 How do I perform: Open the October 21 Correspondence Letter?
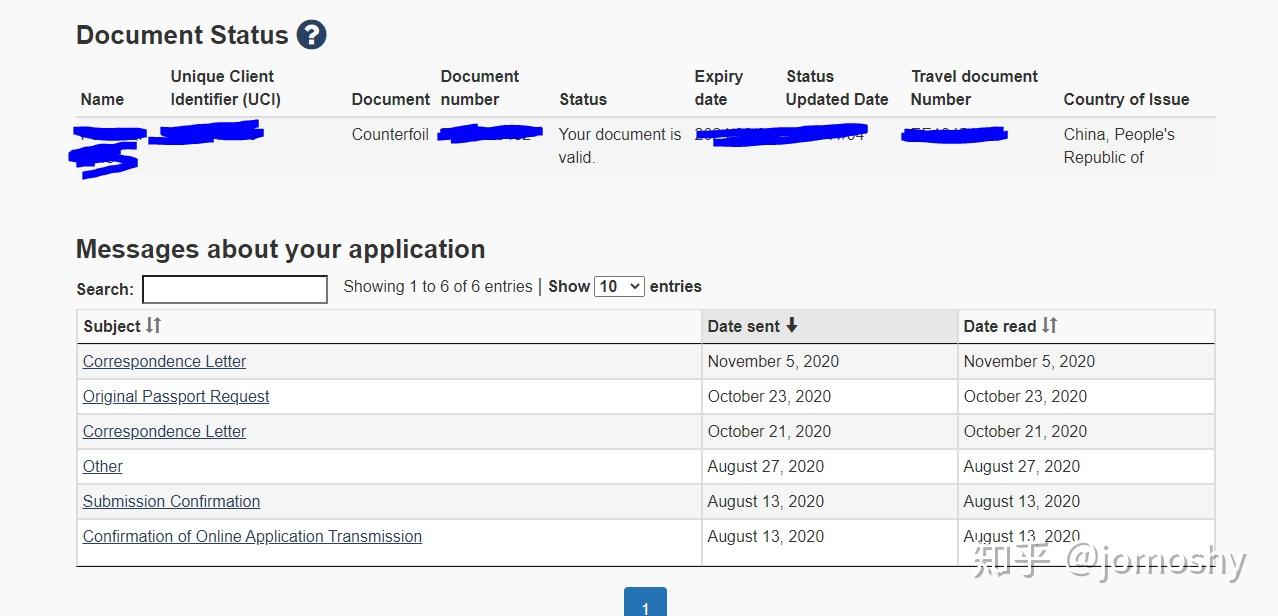click(164, 432)
